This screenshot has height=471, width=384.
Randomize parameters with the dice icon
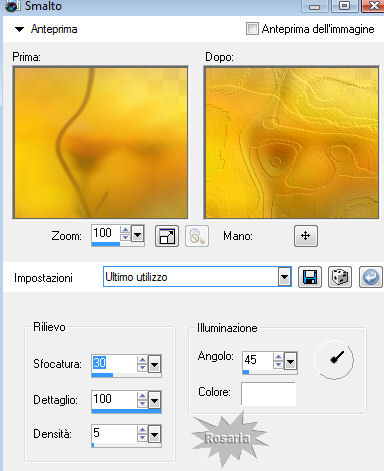pos(340,277)
